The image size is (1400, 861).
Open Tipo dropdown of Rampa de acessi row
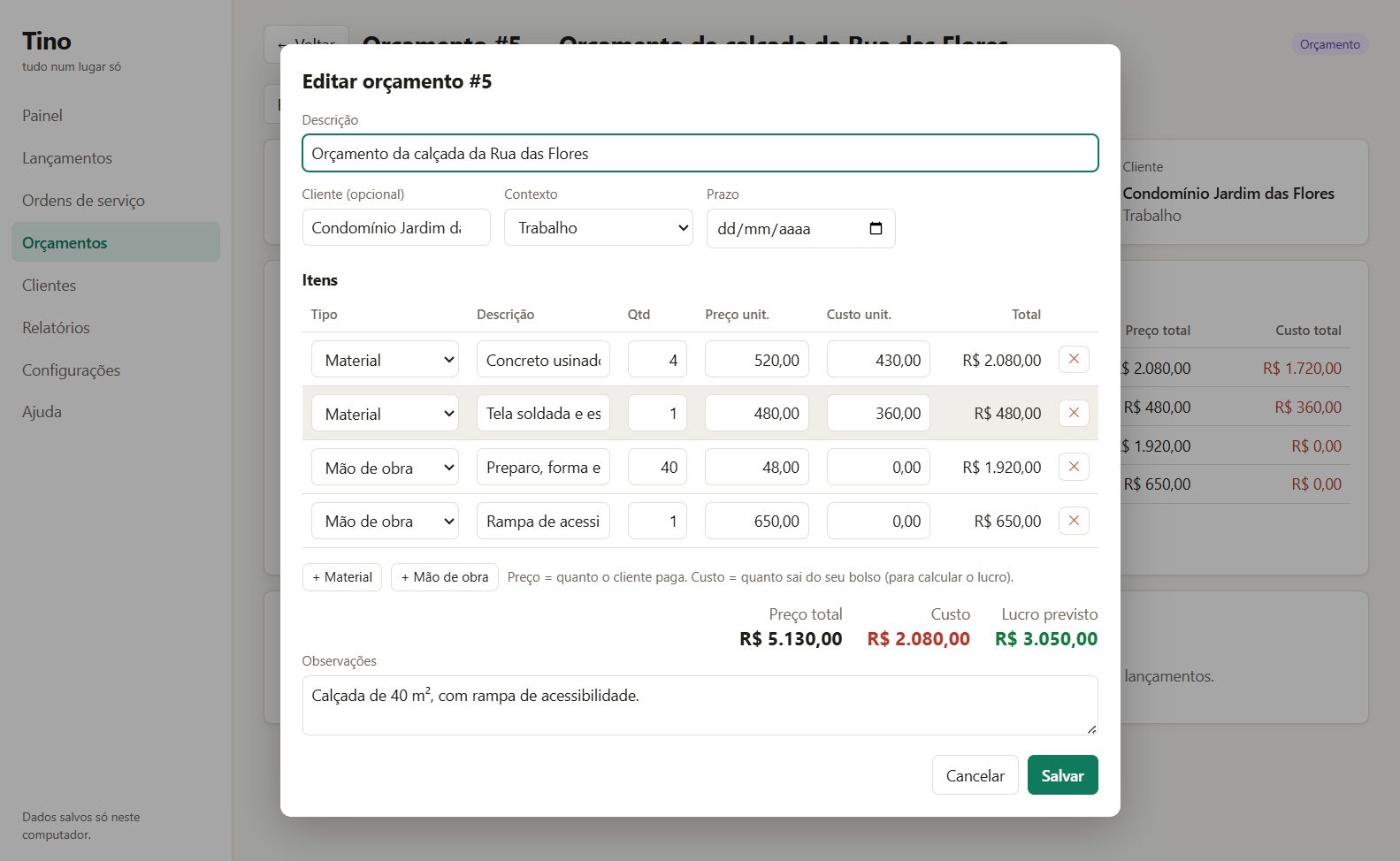tap(385, 521)
